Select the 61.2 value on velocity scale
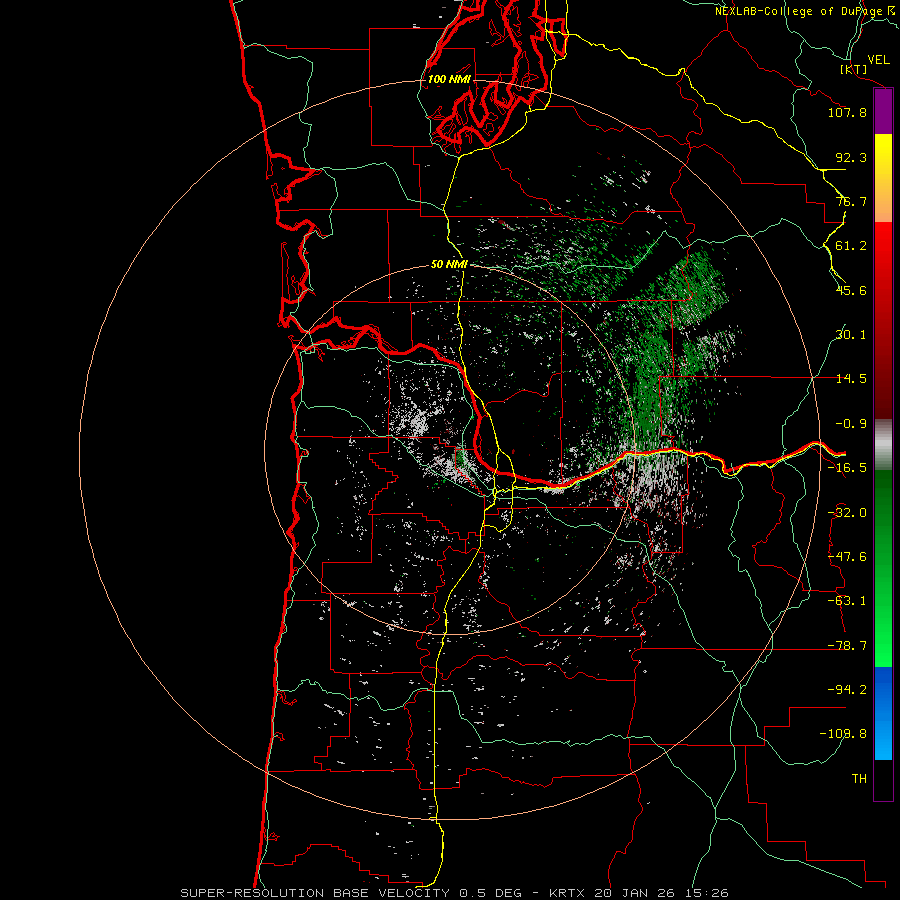Screen dimensions: 900x900 (851, 246)
